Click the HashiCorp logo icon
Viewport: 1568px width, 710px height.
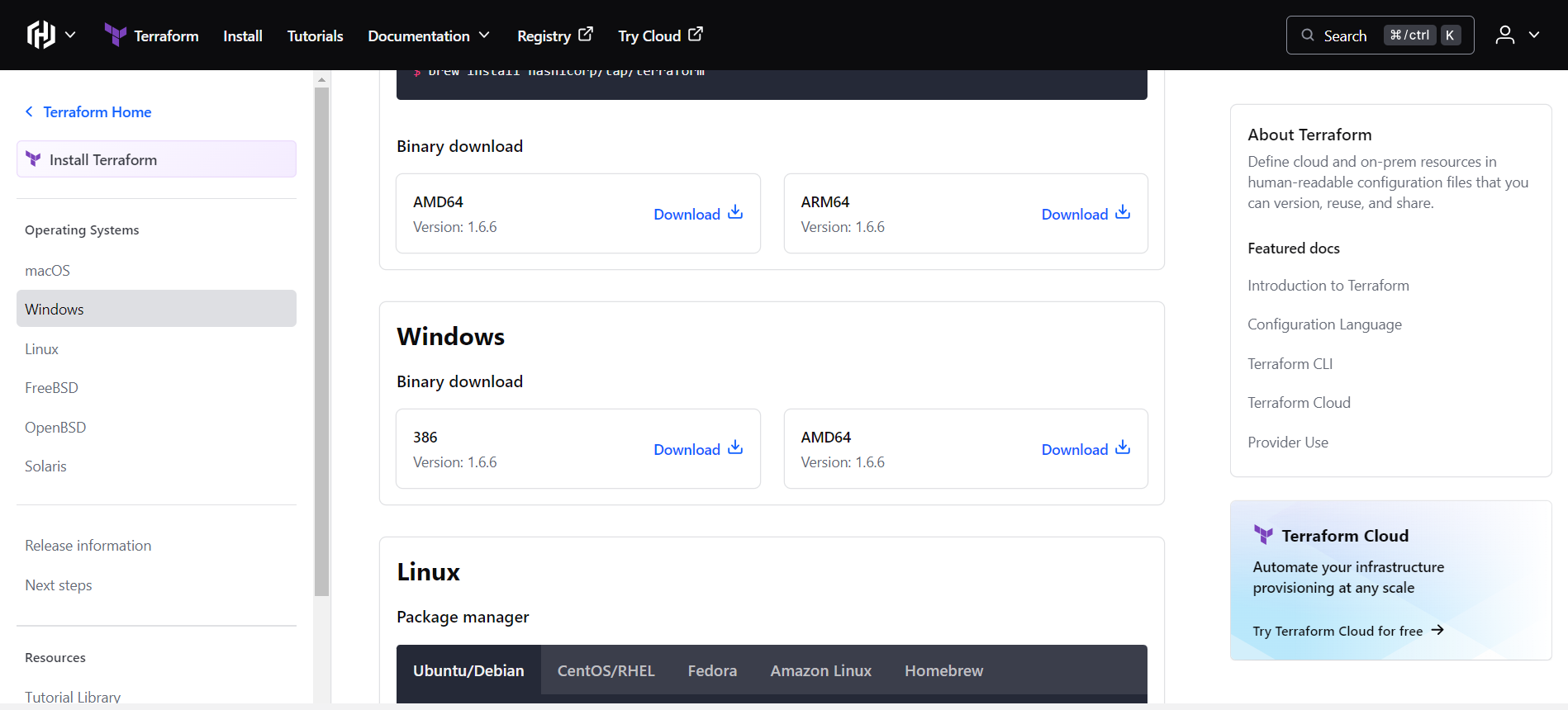click(41, 35)
